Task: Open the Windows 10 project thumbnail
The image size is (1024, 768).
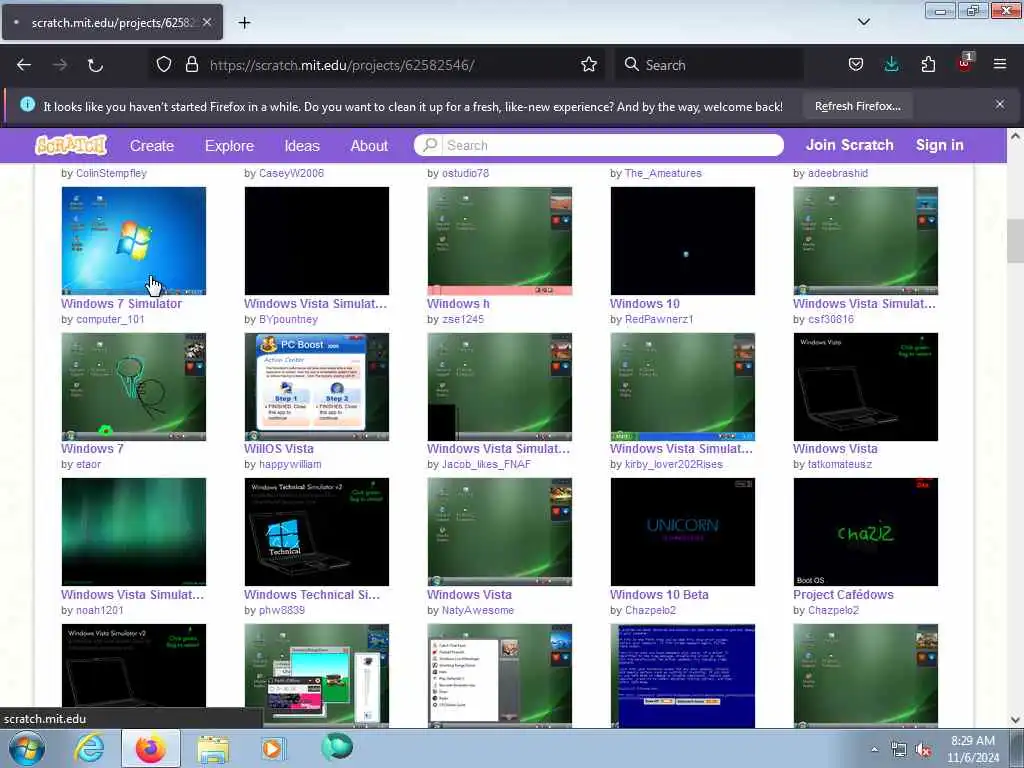Action: coord(682,240)
